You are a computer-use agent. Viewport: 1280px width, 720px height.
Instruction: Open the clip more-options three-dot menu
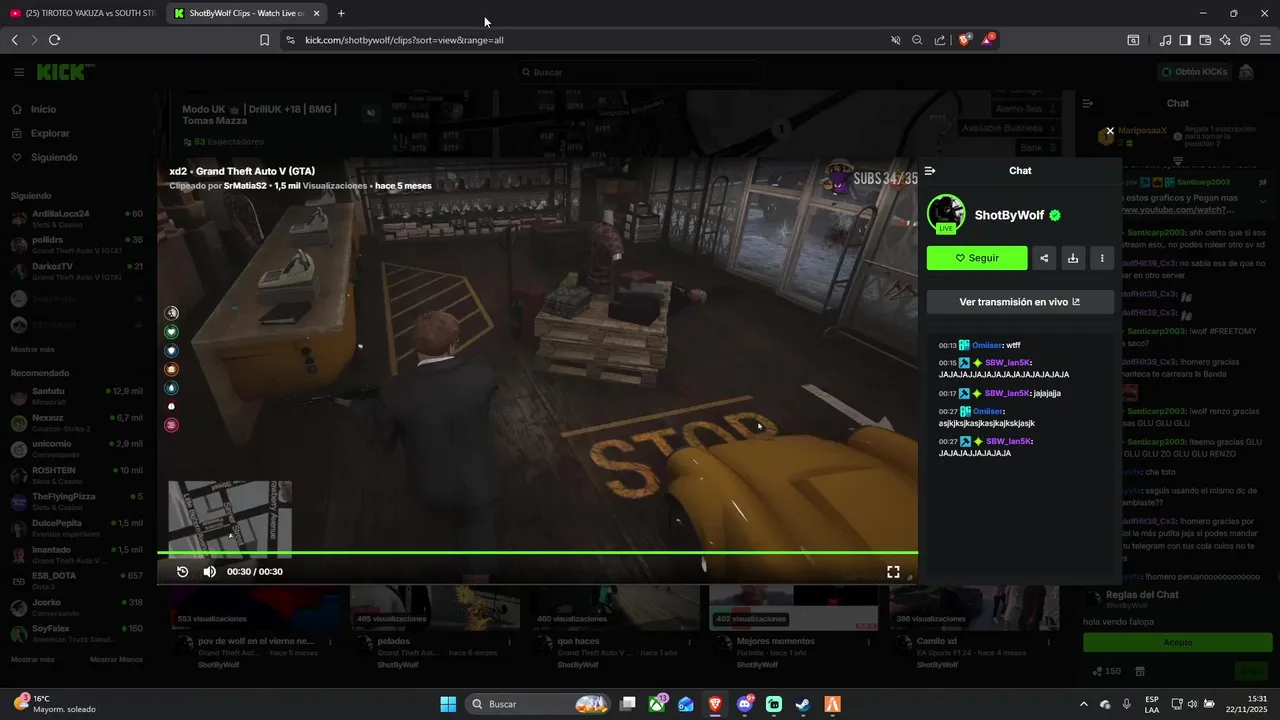click(x=1102, y=258)
